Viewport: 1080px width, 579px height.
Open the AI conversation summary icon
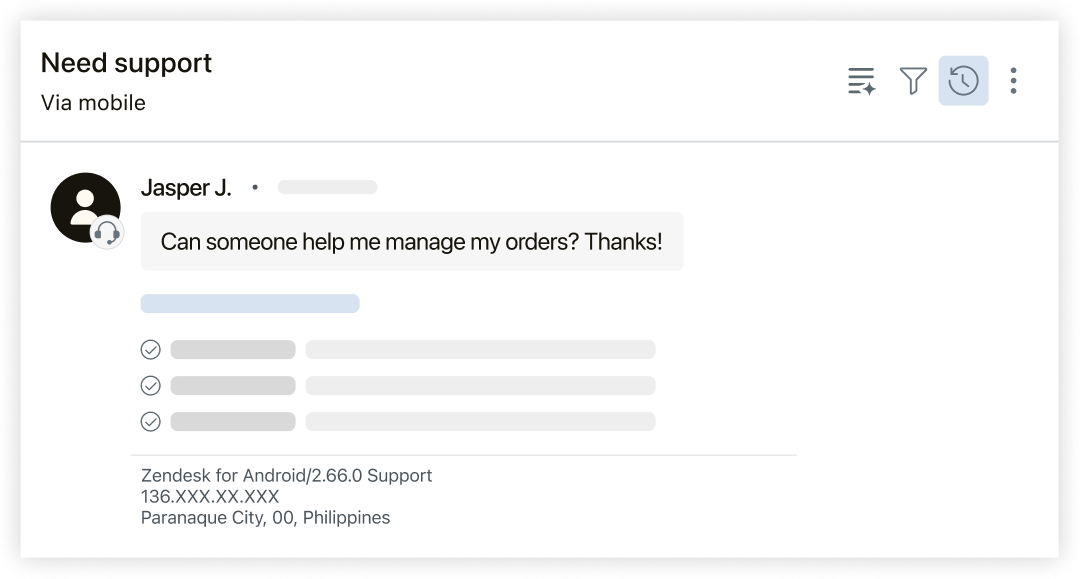tap(861, 81)
